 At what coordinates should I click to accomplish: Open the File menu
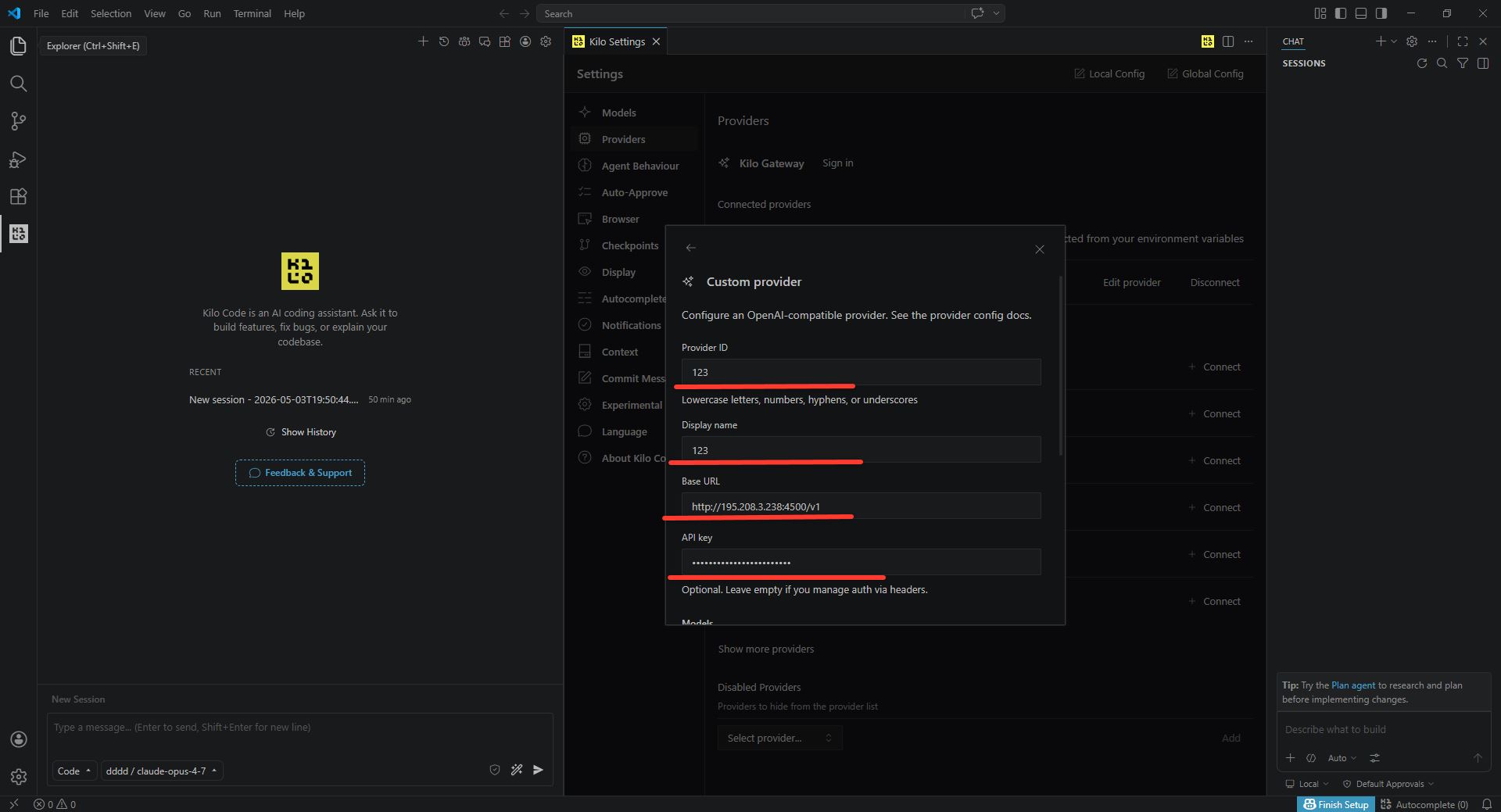[x=41, y=13]
